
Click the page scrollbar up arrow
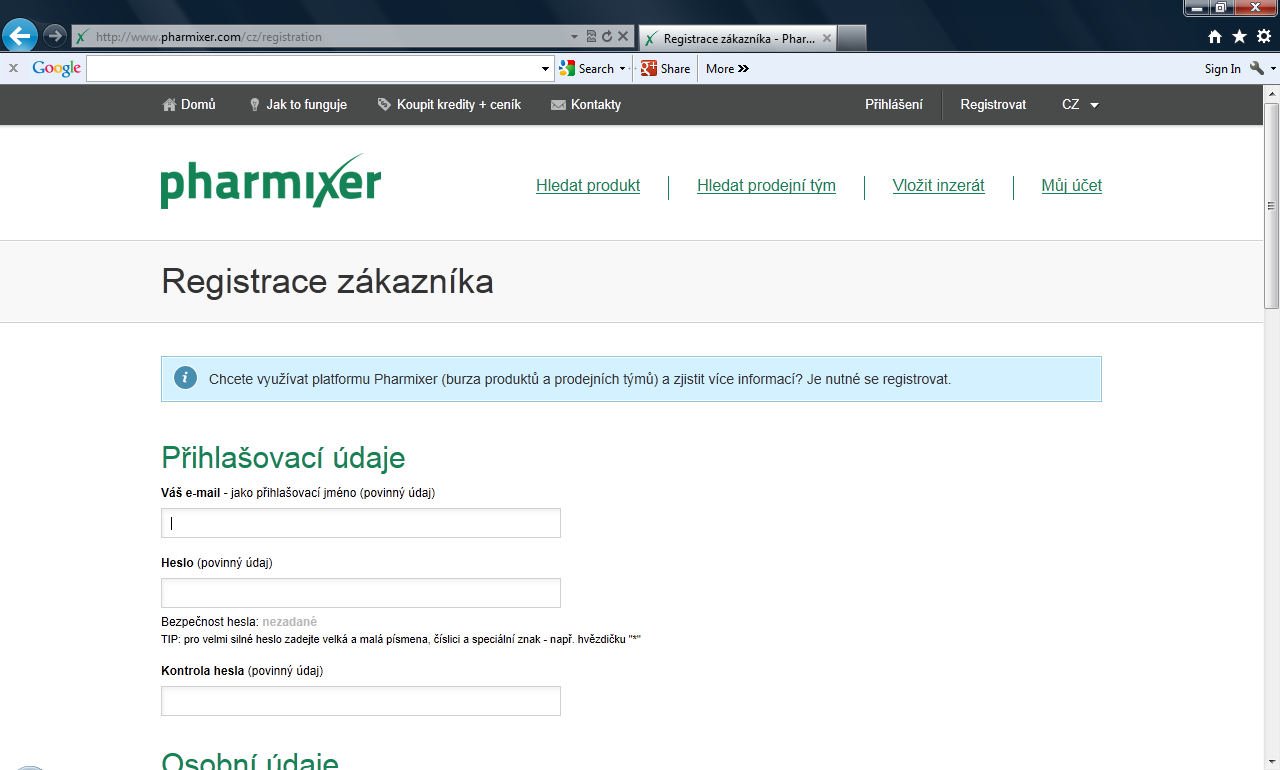coord(1272,93)
